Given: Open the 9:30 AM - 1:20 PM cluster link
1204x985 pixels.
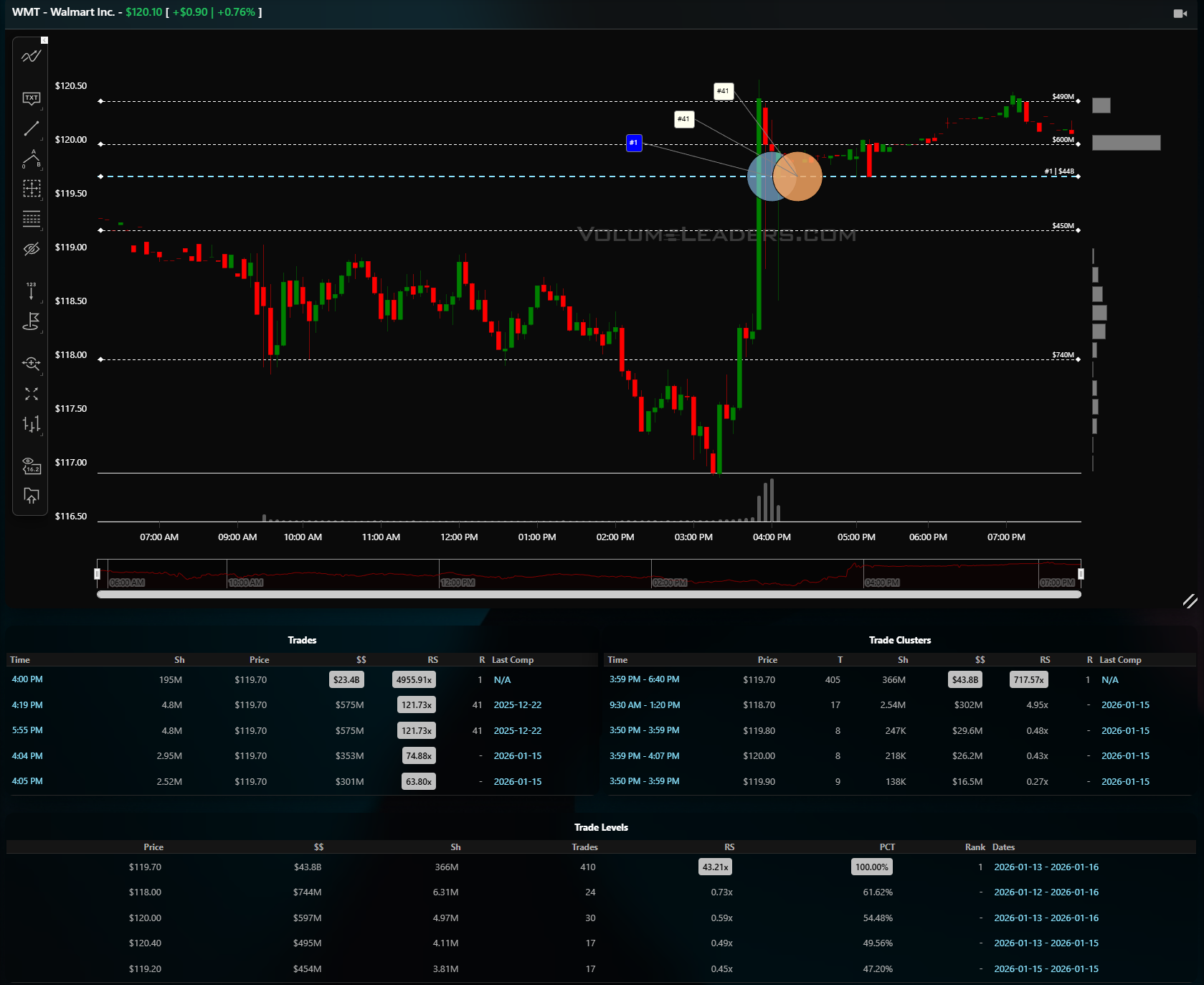Looking at the screenshot, I should (x=645, y=705).
